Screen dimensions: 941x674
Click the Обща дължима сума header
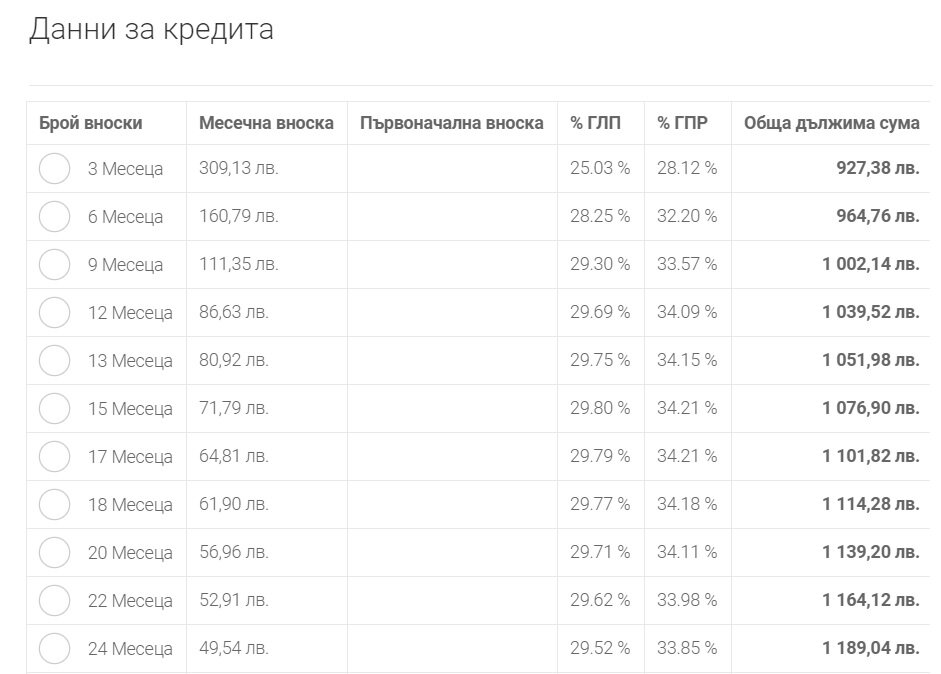(832, 123)
